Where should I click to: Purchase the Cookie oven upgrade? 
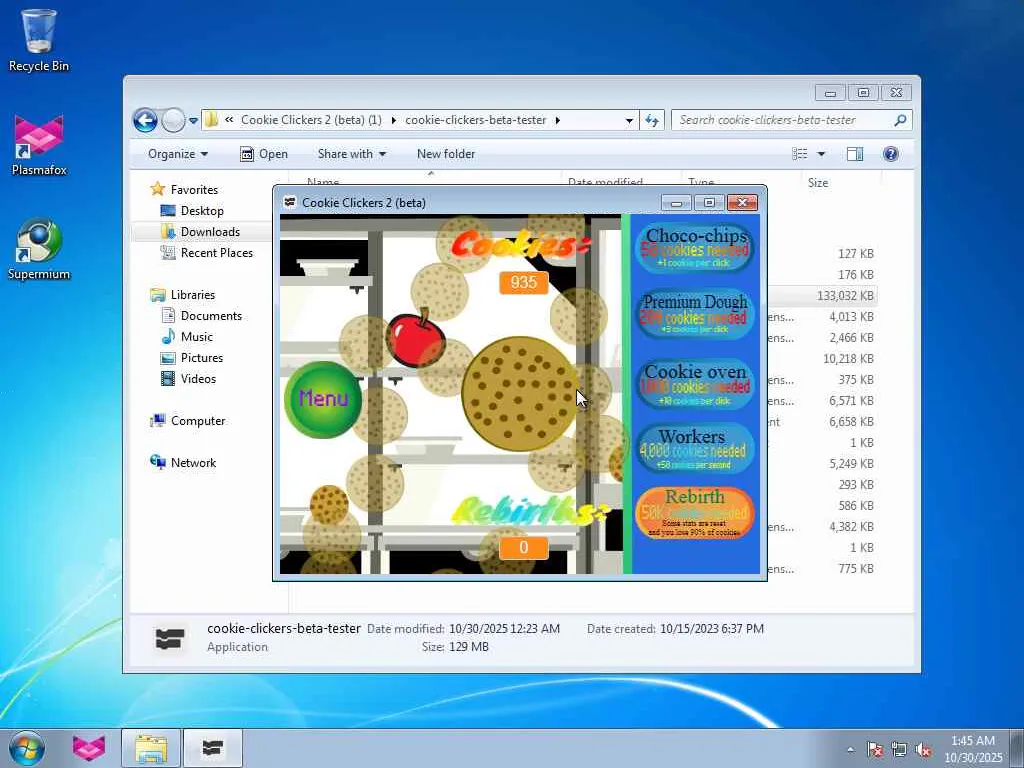click(695, 384)
